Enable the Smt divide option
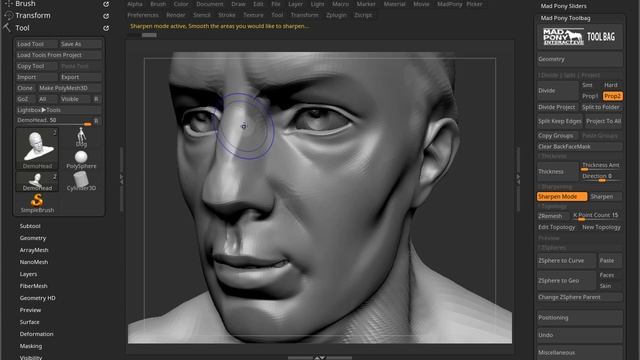 tap(587, 85)
